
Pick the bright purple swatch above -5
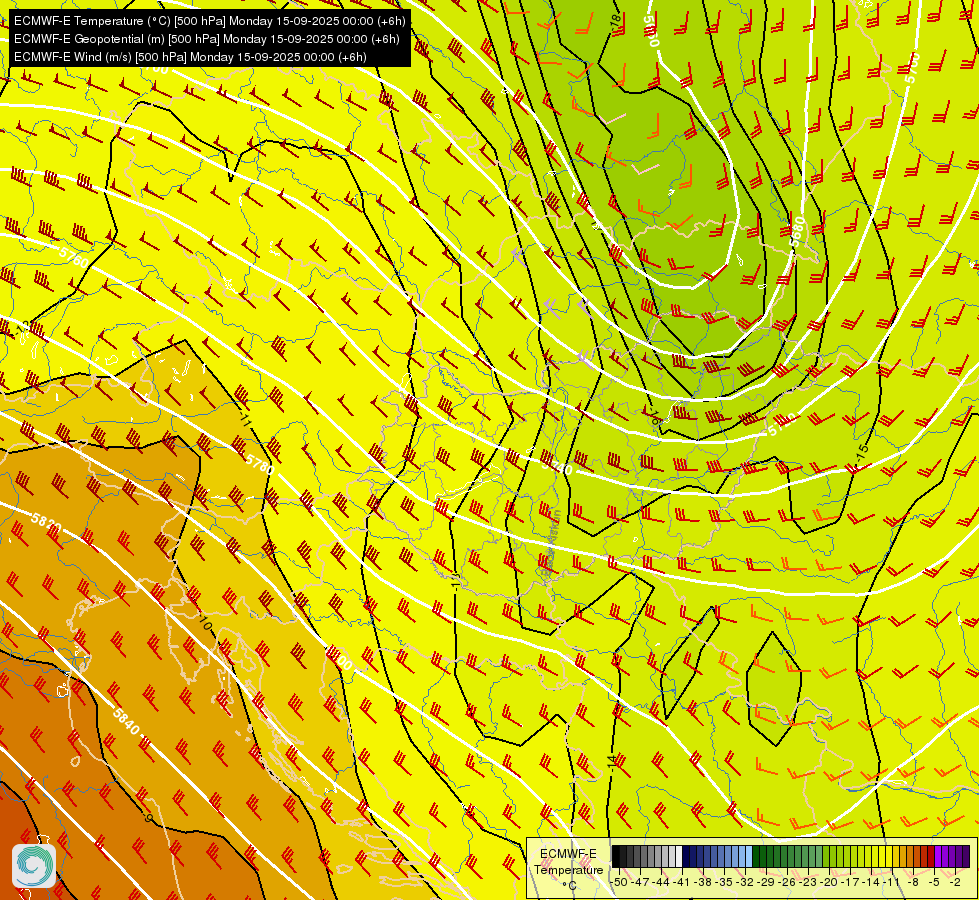(x=938, y=856)
